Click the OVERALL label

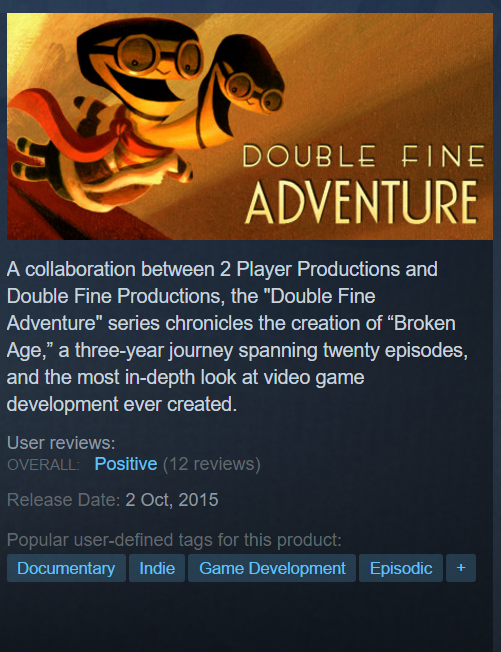coord(43,464)
